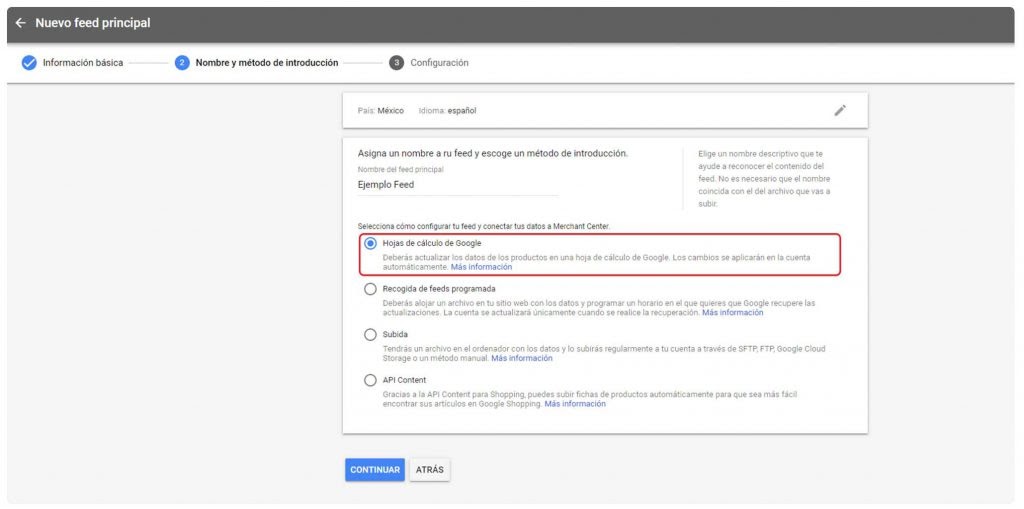Click the CONTINUAR button
The image size is (1024, 509).
click(x=375, y=470)
